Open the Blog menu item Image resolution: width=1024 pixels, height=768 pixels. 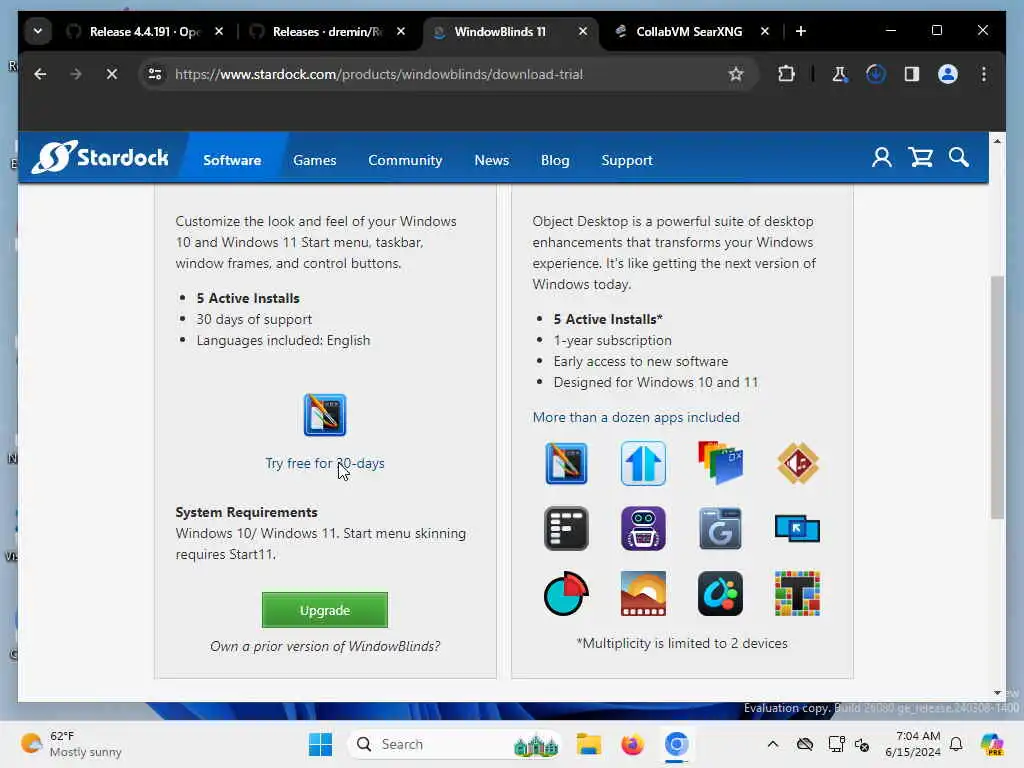coord(555,160)
